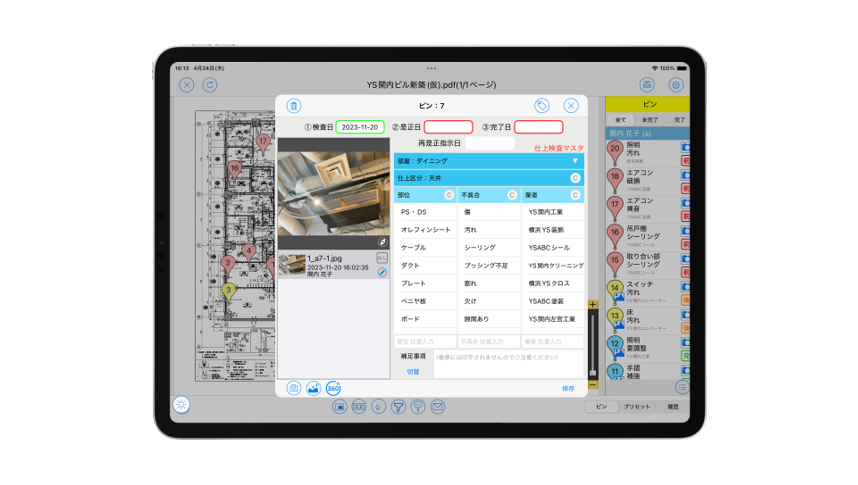The height and width of the screenshot is (485, 858).
Task: Clear the 仕上区分：天井 selection
Action: point(575,178)
